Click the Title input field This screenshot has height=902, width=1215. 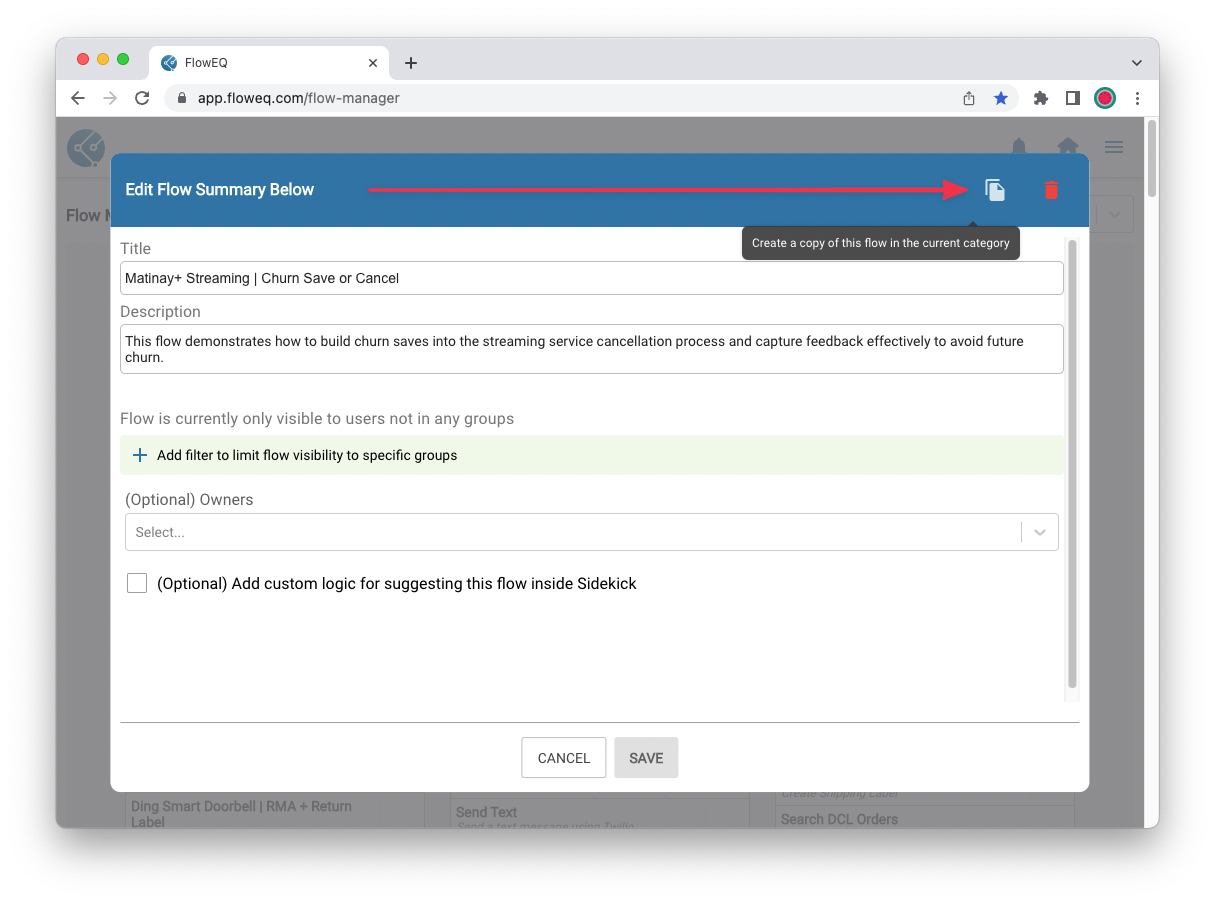[591, 278]
